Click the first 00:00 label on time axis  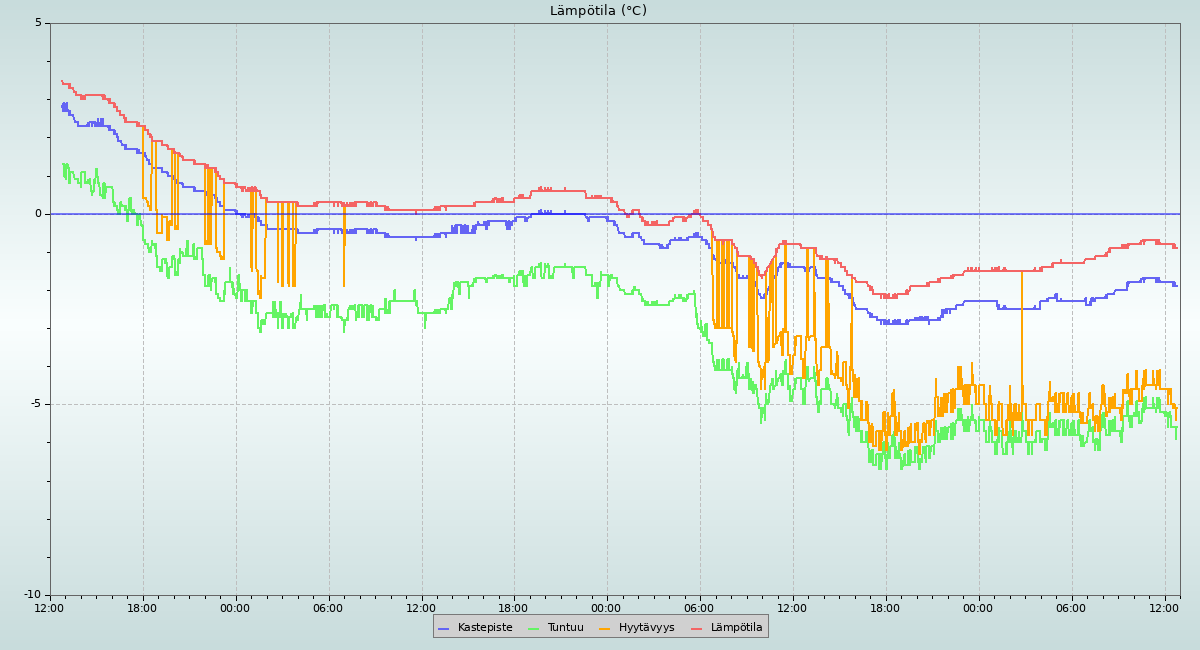pyautogui.click(x=235, y=608)
